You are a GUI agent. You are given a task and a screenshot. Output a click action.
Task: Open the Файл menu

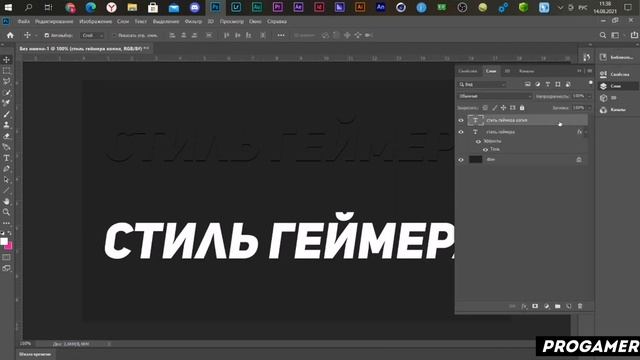point(24,21)
